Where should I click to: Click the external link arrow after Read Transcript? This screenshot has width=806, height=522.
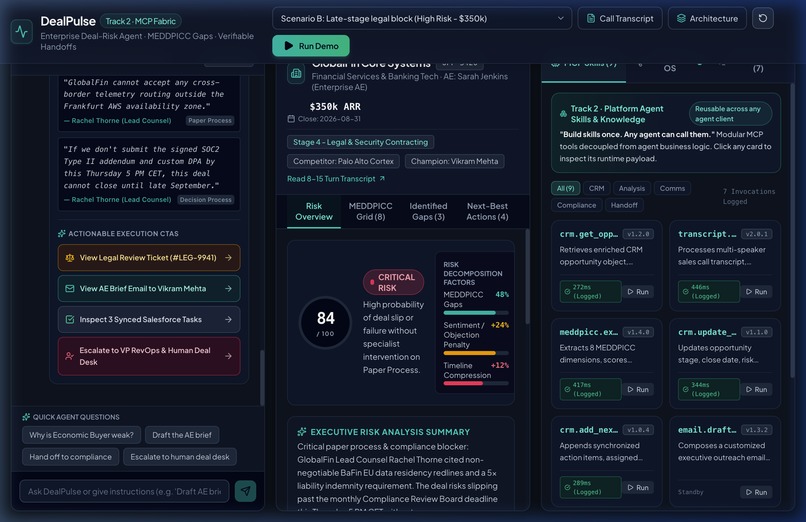[382, 179]
